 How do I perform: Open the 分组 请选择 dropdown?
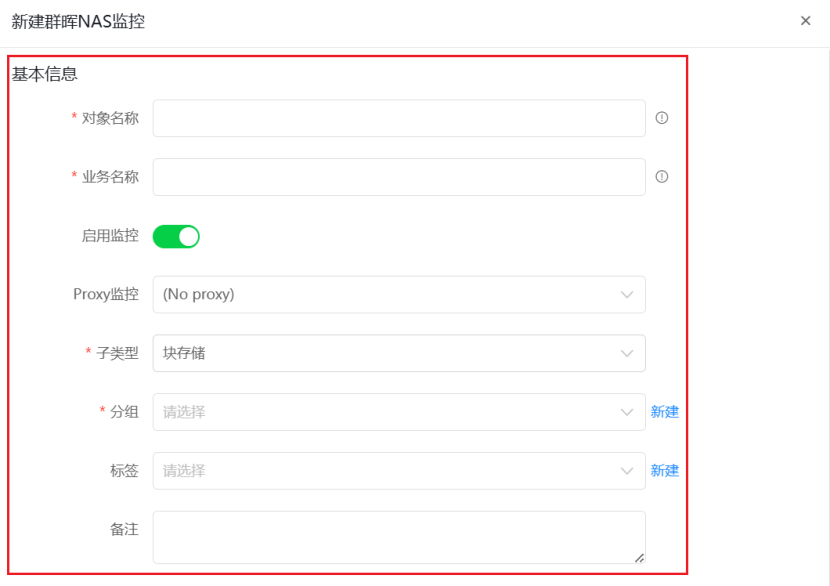pyautogui.click(x=399, y=412)
